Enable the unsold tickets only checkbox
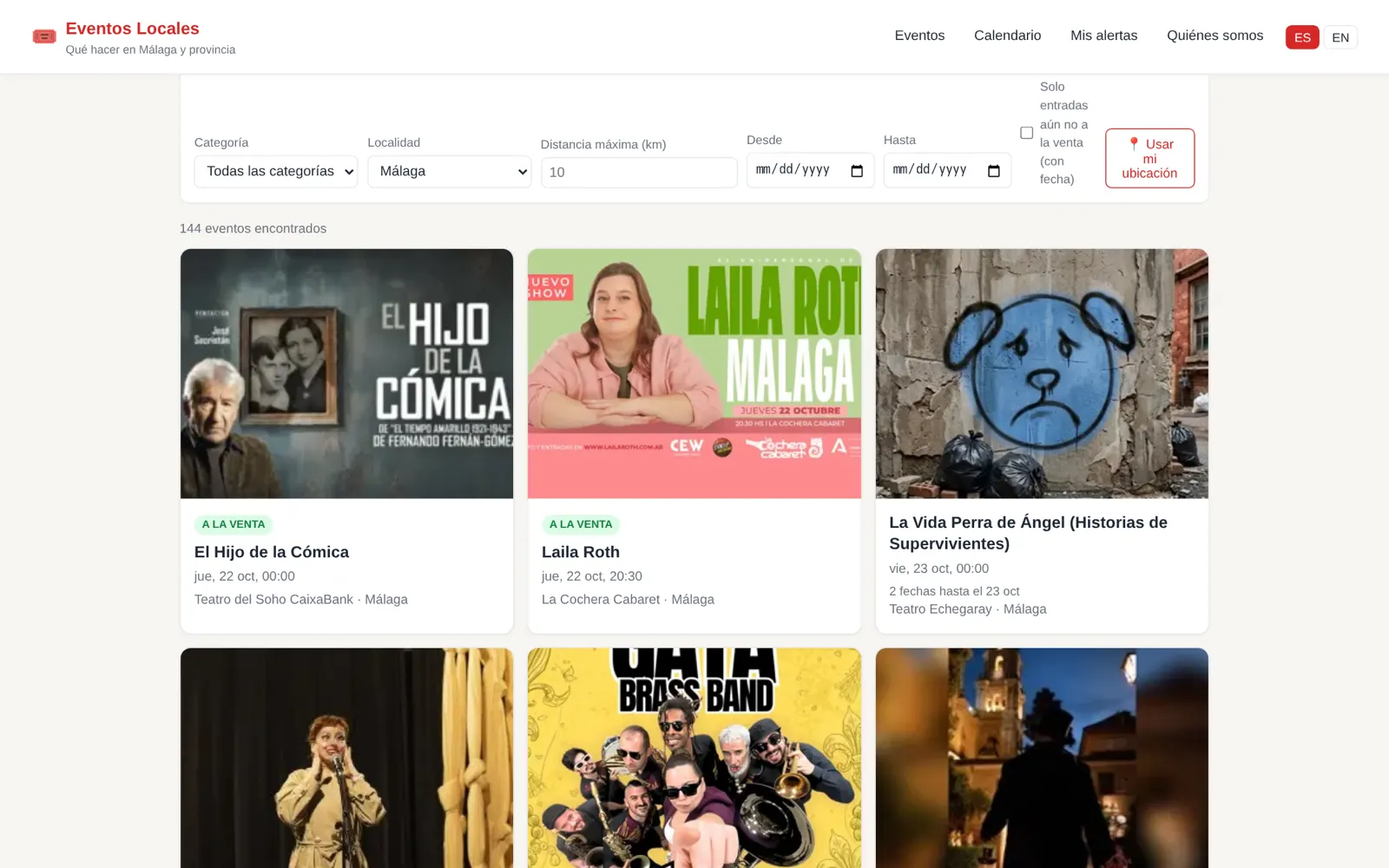Viewport: 1389px width, 868px height. 1026,133
